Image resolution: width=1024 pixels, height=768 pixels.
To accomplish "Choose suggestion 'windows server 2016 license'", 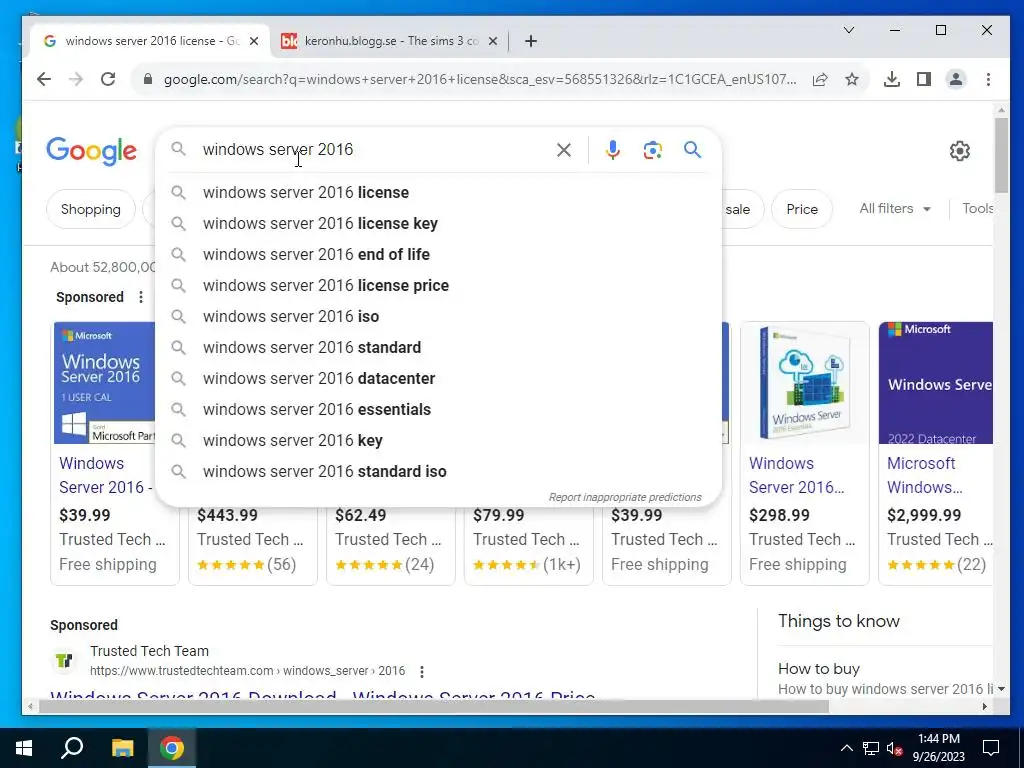I will coord(438,193).
